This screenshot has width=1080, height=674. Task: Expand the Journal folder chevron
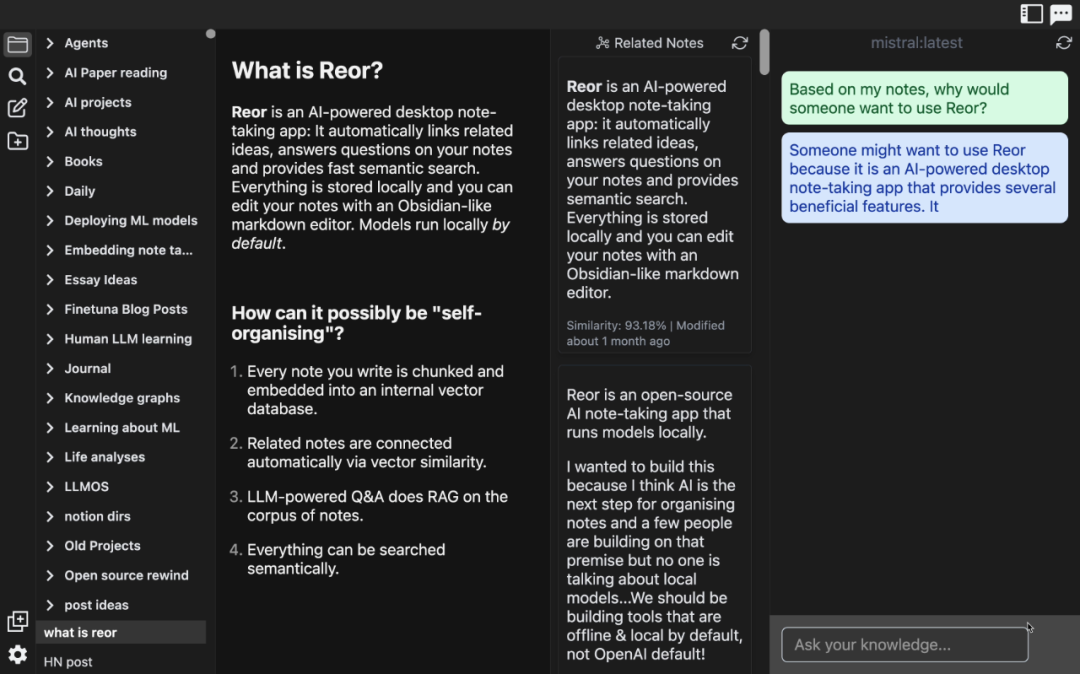[x=50, y=368]
